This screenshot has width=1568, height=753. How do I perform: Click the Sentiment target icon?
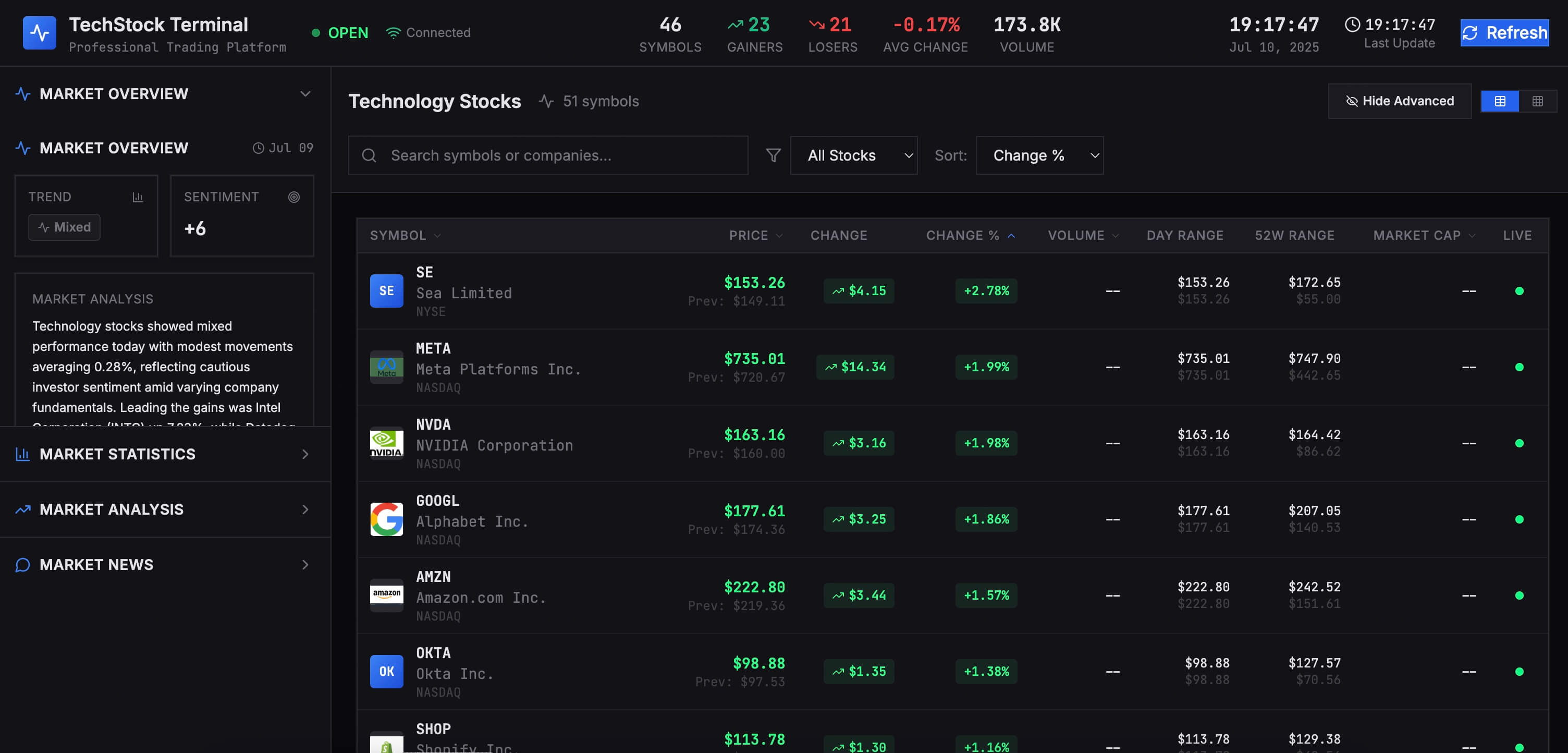[293, 197]
